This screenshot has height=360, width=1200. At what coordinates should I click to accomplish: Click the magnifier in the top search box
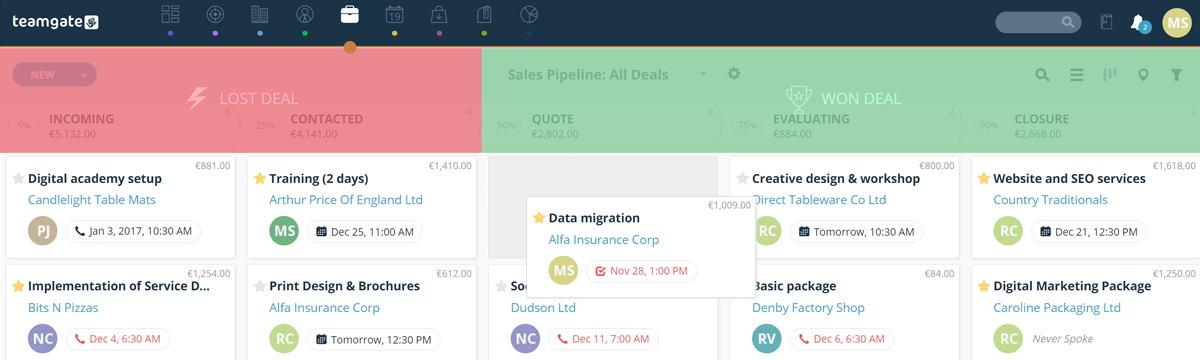1069,22
